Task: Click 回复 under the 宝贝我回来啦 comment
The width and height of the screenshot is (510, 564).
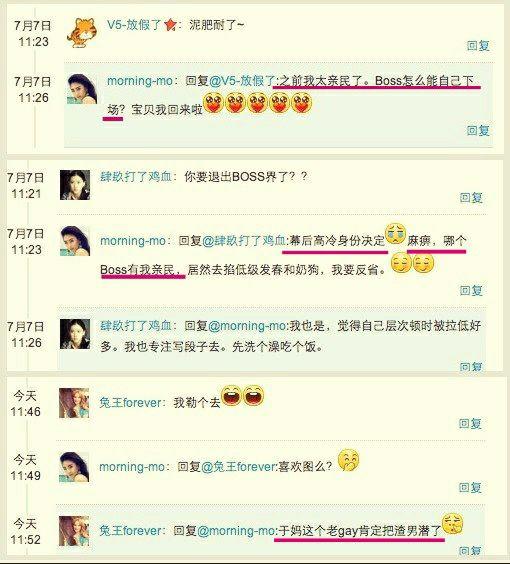Action: [478, 130]
